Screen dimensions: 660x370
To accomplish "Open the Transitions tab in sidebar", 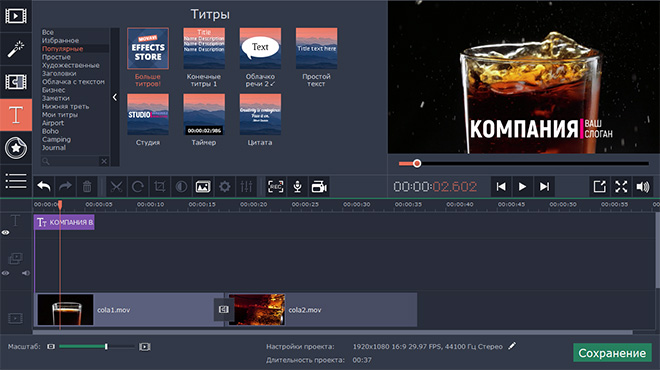I will (x=16, y=82).
